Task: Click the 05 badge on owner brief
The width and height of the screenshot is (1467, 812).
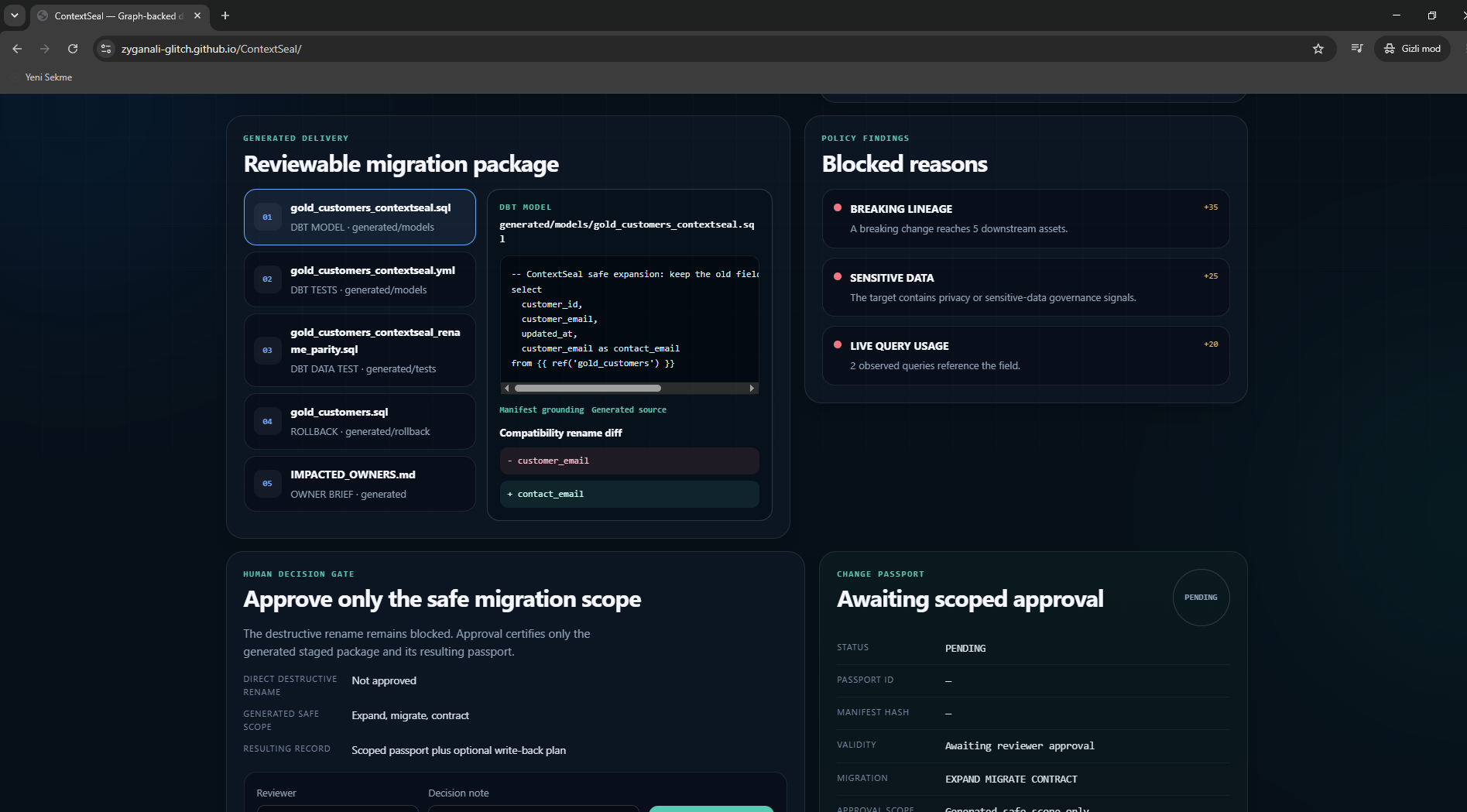Action: pyautogui.click(x=267, y=484)
